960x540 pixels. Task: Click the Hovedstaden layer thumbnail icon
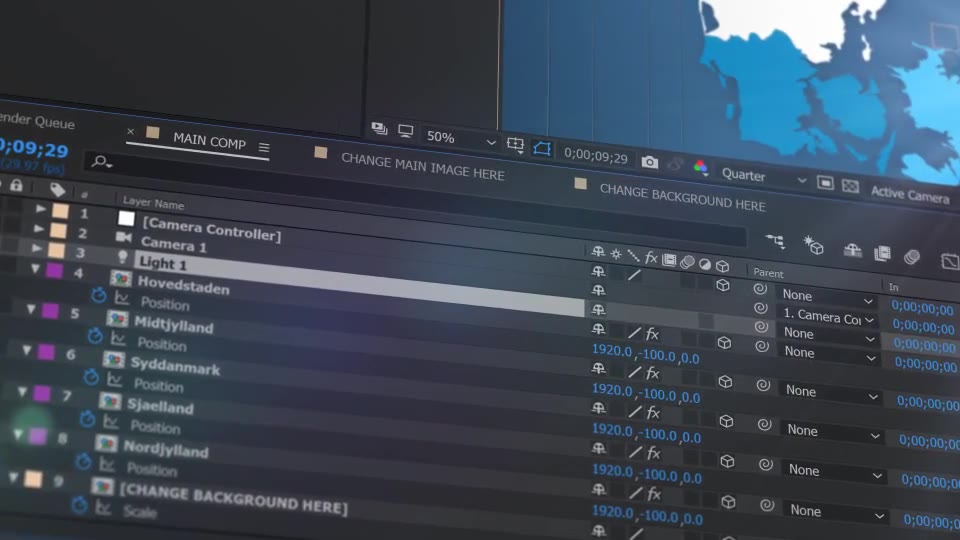pos(121,279)
